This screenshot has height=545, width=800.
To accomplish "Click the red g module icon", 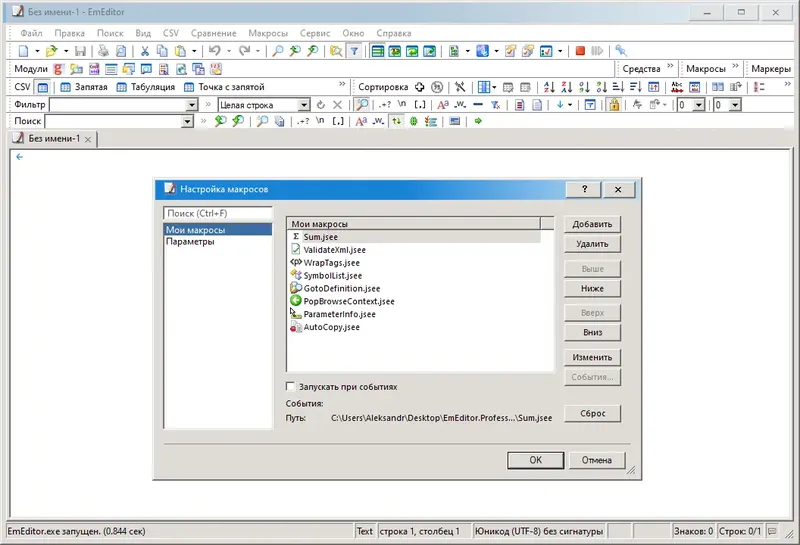I will tap(58, 69).
